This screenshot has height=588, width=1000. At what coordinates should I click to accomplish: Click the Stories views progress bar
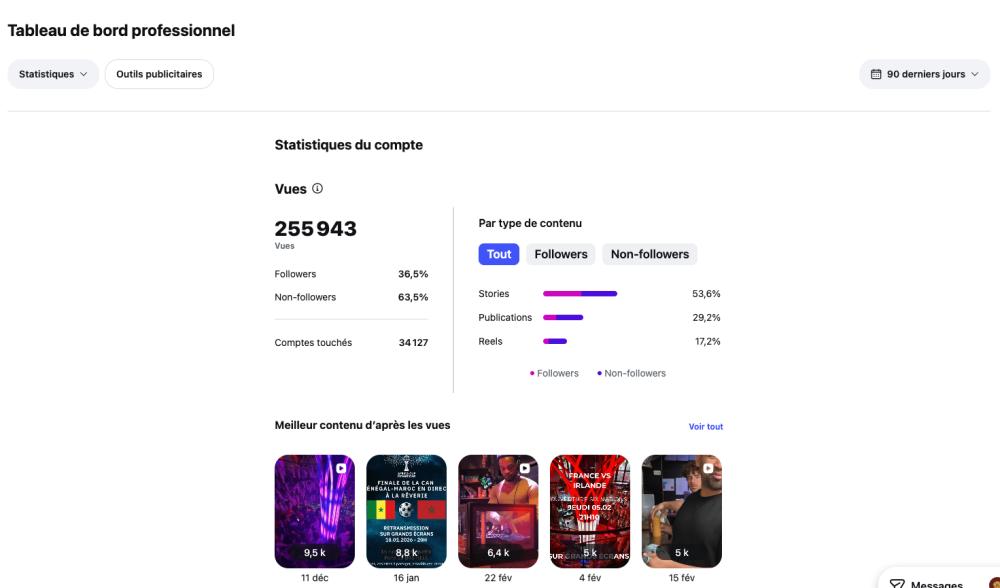click(580, 294)
